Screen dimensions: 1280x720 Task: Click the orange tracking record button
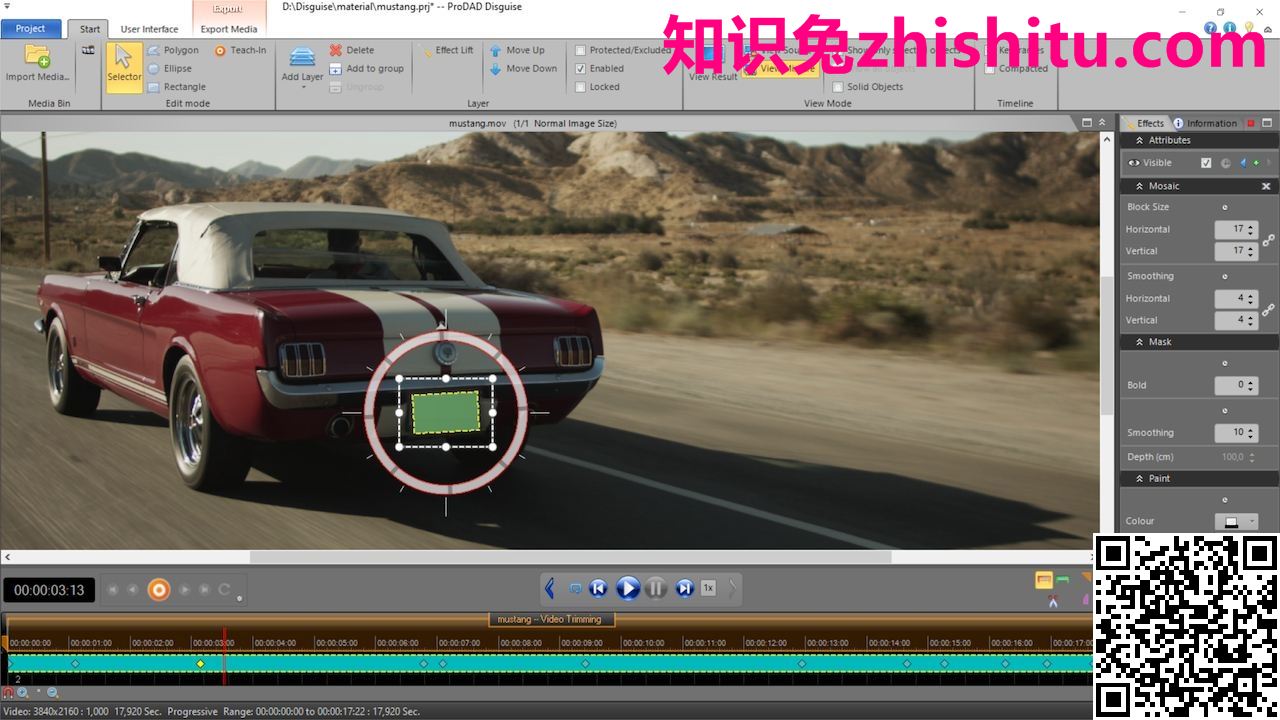pos(158,590)
